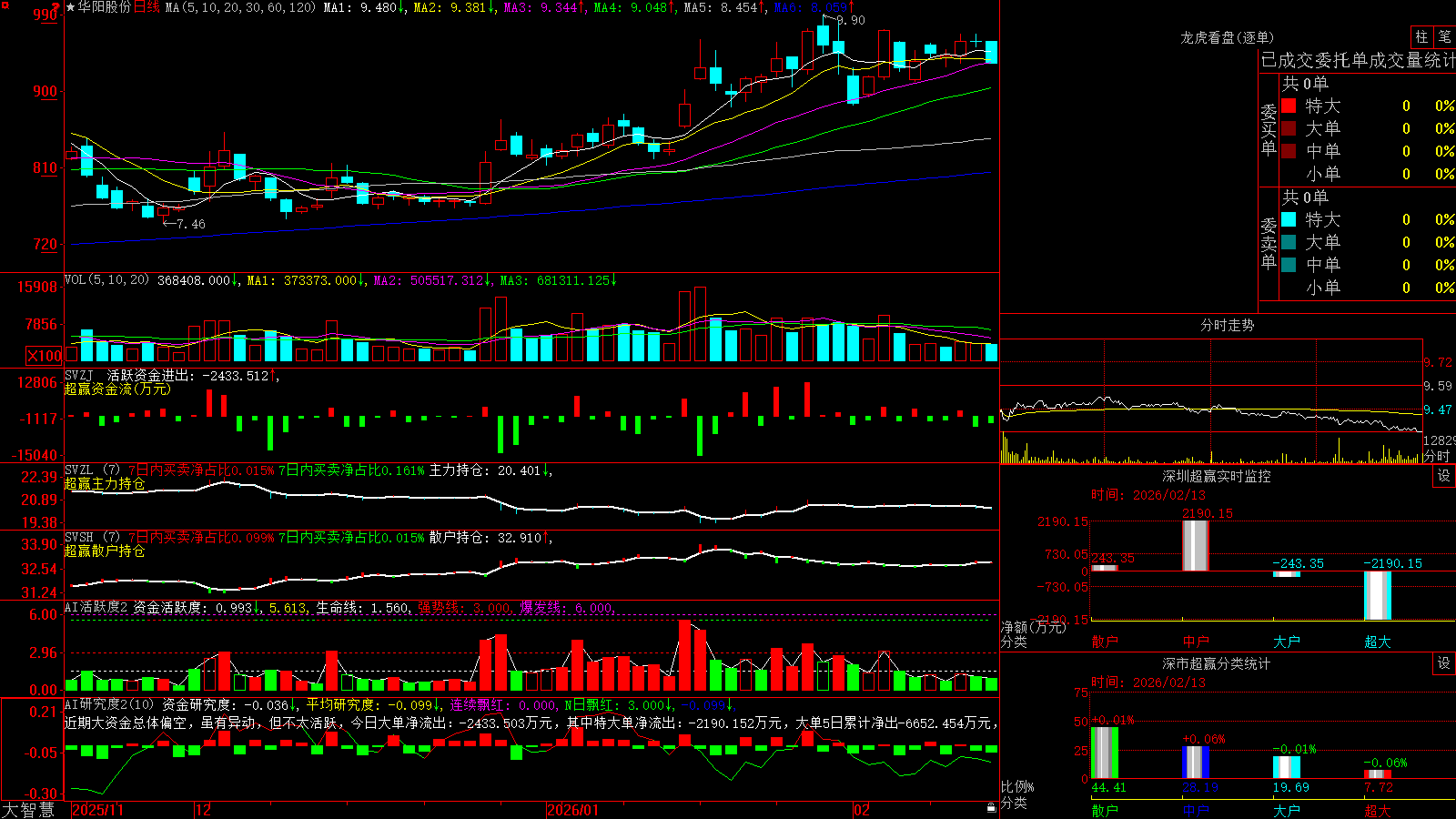Click the 深市超赢分类统计 panel title
The width and height of the screenshot is (1456, 819).
pos(1217,663)
